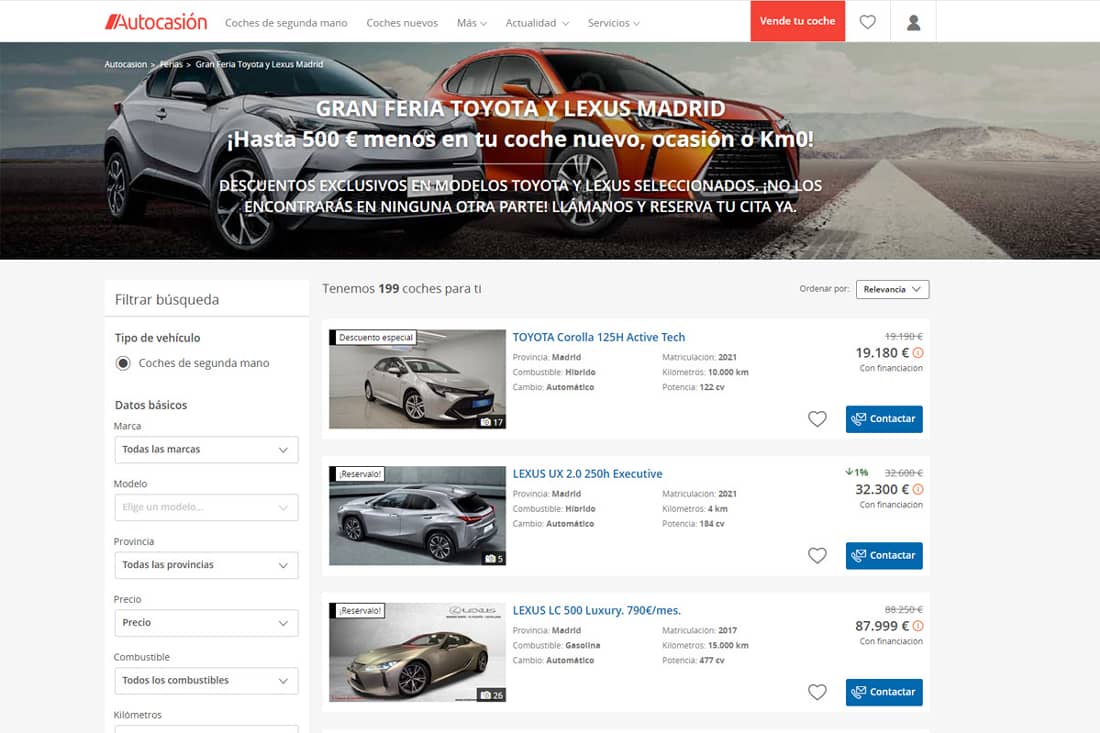
Task: Open the Marca 'Todas las marcas' dropdown
Action: [206, 450]
